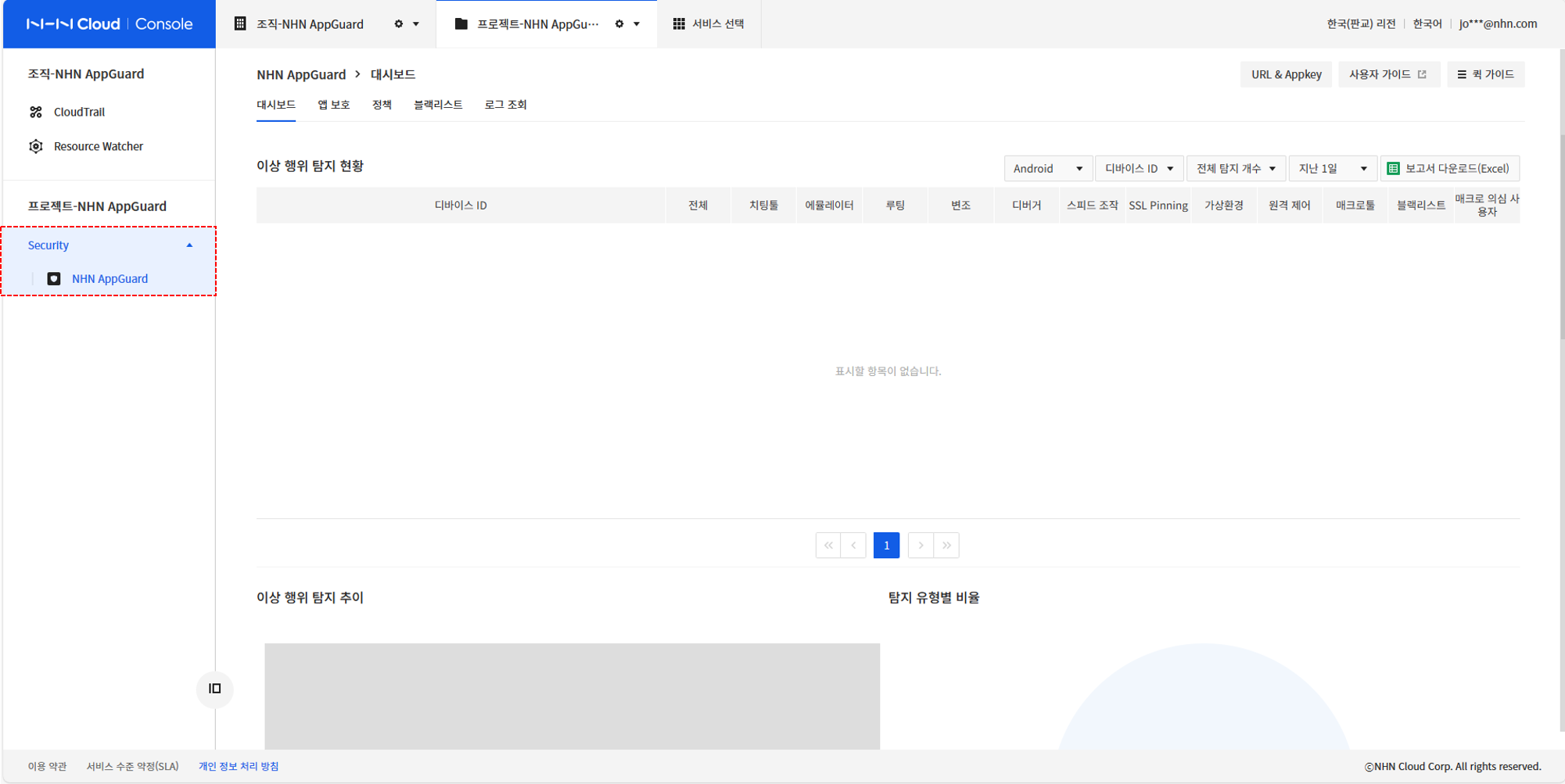The width and height of the screenshot is (1565, 784).
Task: Download report 보고서 다운로드(Excel)
Action: (x=1449, y=168)
